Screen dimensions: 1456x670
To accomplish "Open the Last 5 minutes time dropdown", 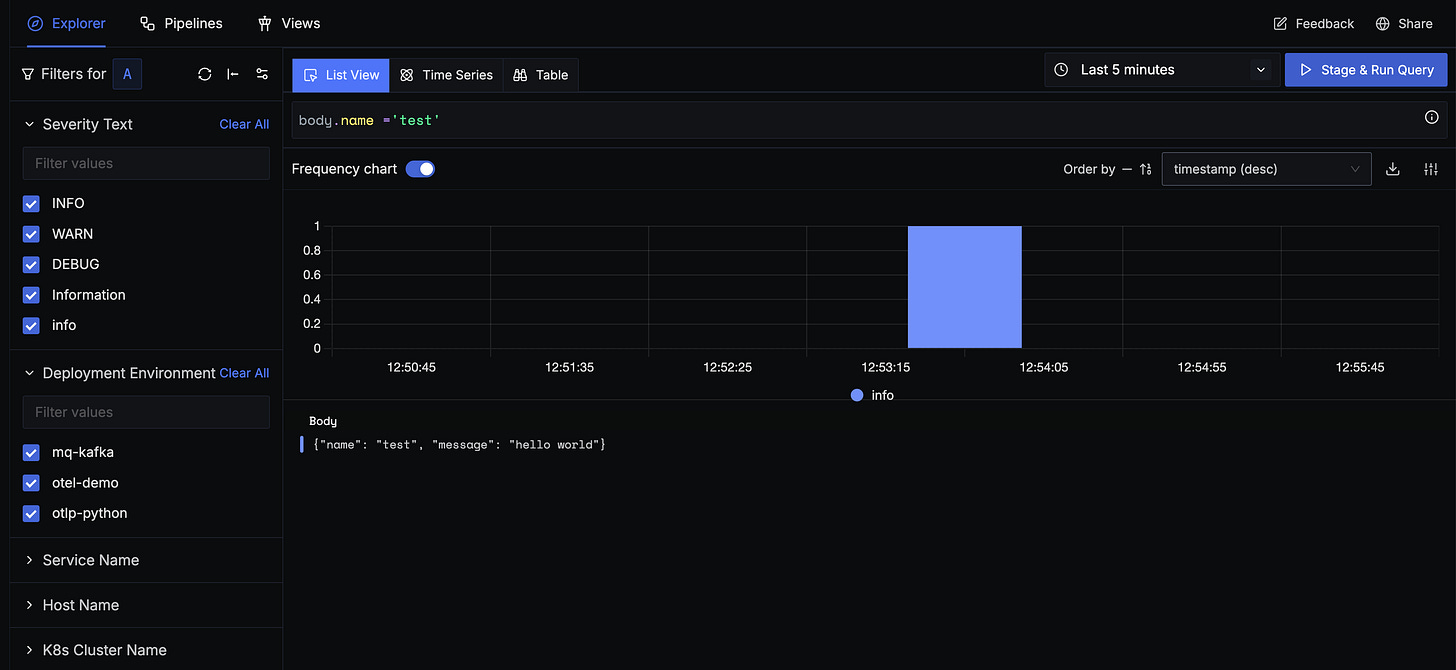I will [x=1162, y=70].
